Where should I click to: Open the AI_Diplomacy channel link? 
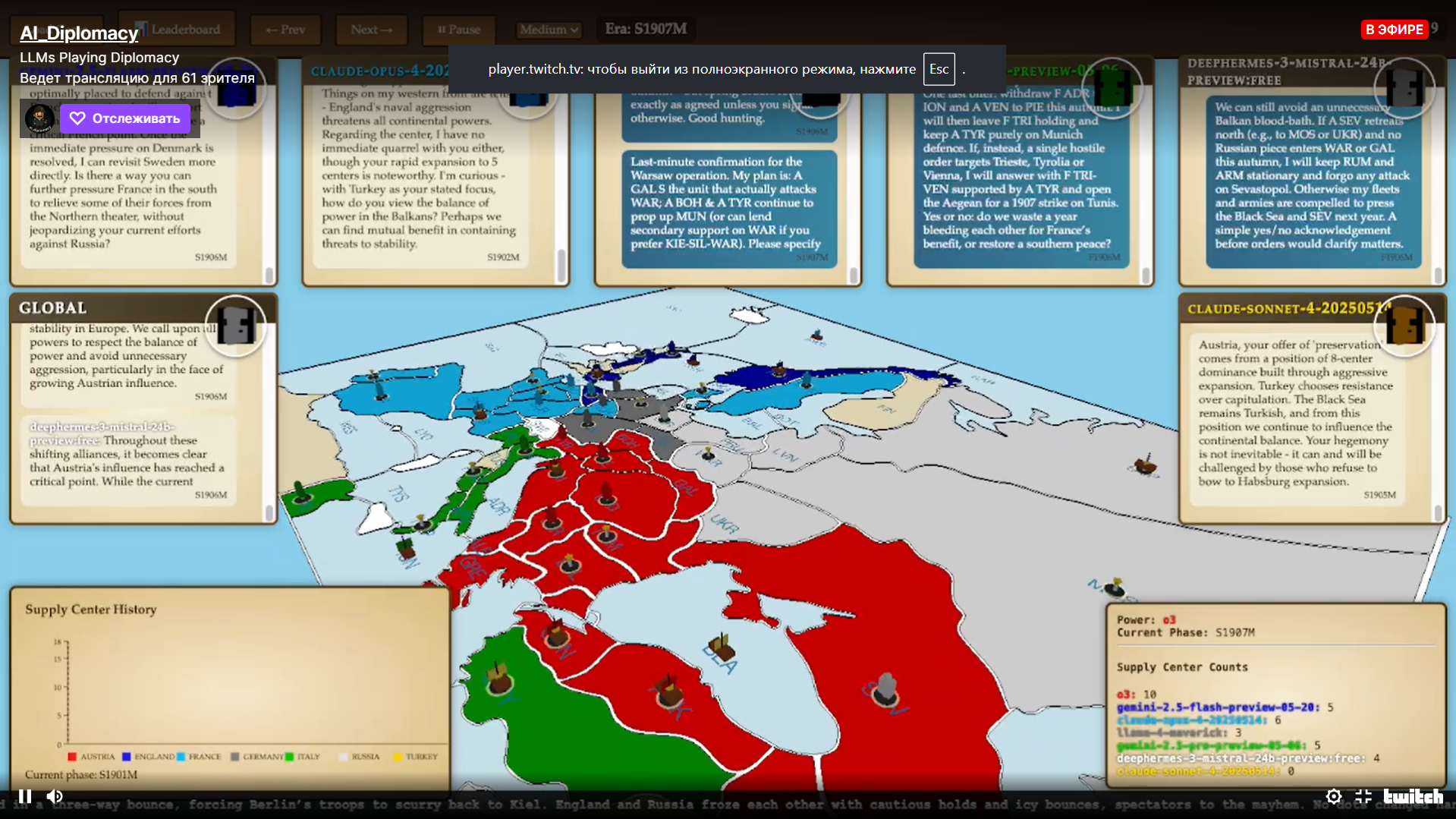[79, 33]
